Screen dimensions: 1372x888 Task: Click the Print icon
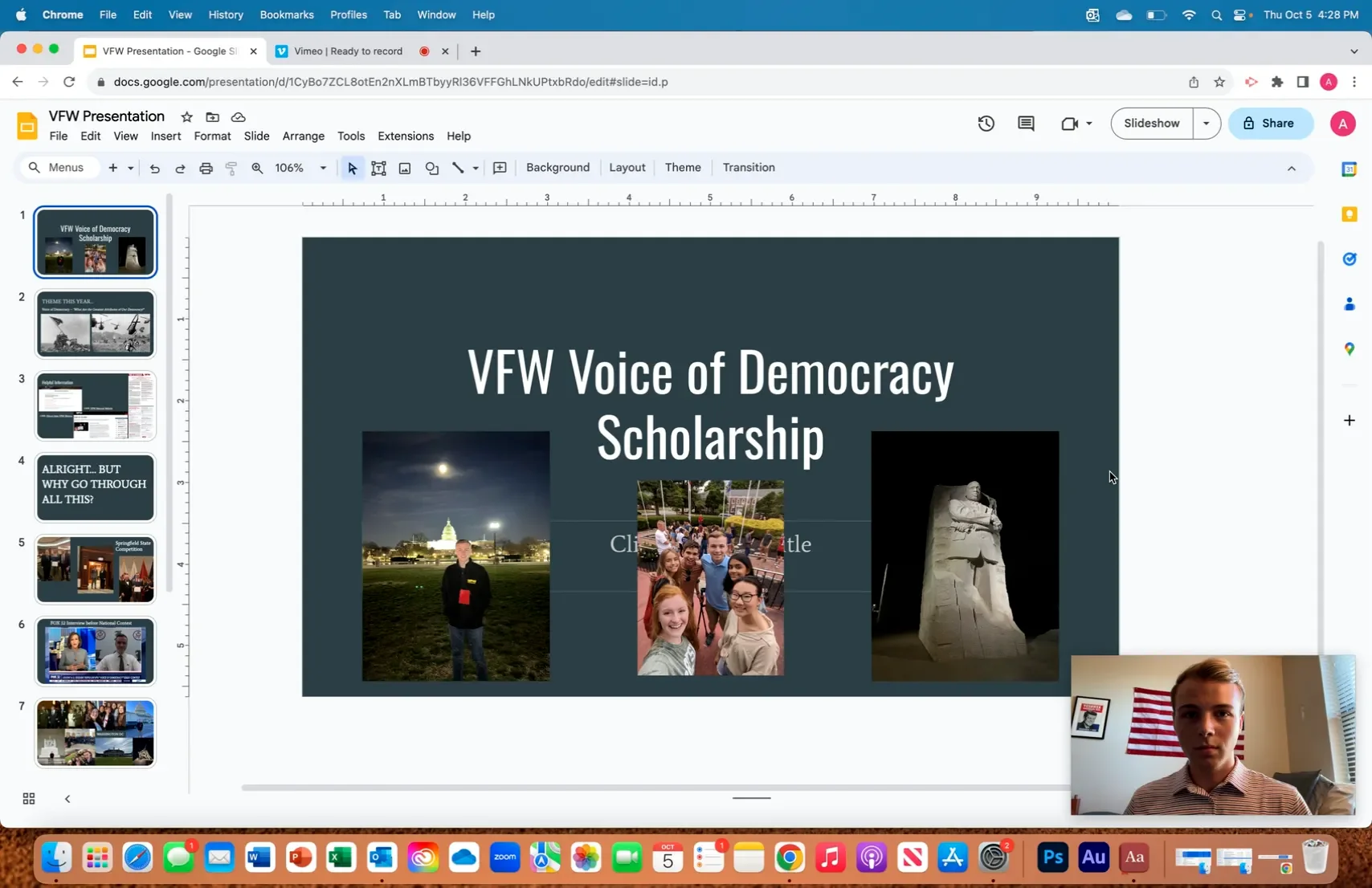click(x=206, y=168)
